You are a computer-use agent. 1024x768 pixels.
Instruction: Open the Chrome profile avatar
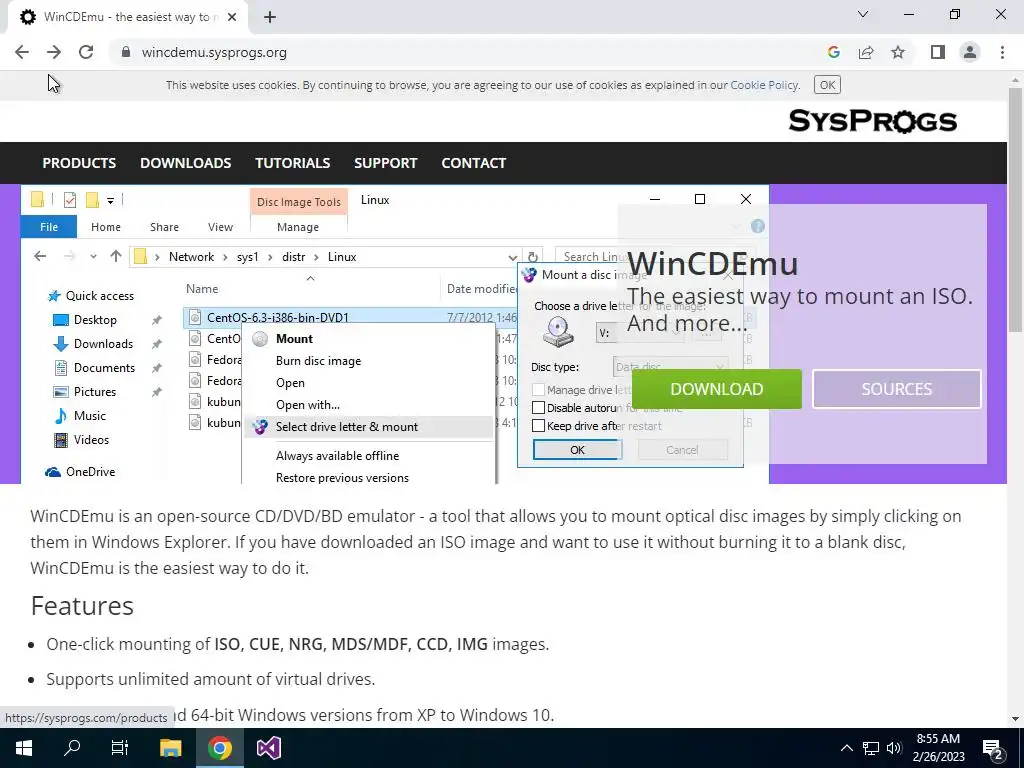tap(970, 52)
